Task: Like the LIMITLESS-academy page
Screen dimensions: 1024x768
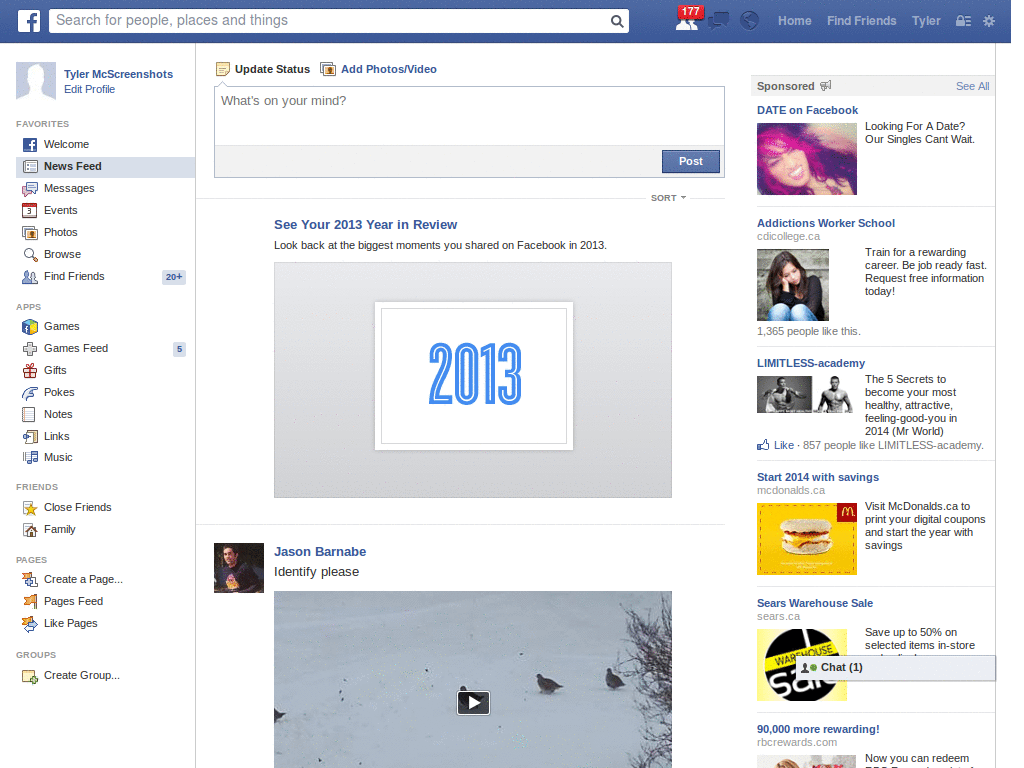Action: pos(776,445)
